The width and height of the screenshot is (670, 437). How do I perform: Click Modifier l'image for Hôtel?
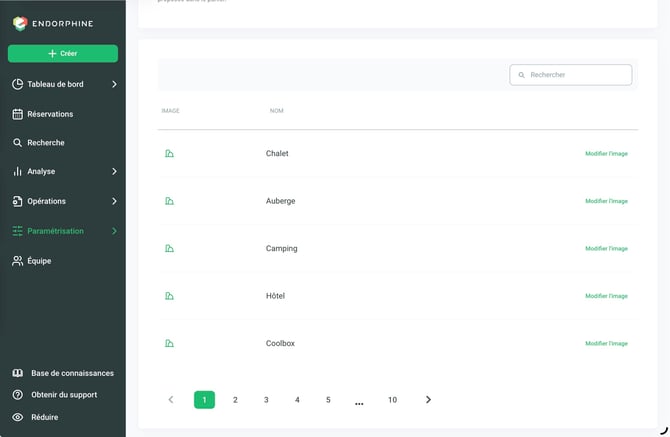(x=606, y=296)
